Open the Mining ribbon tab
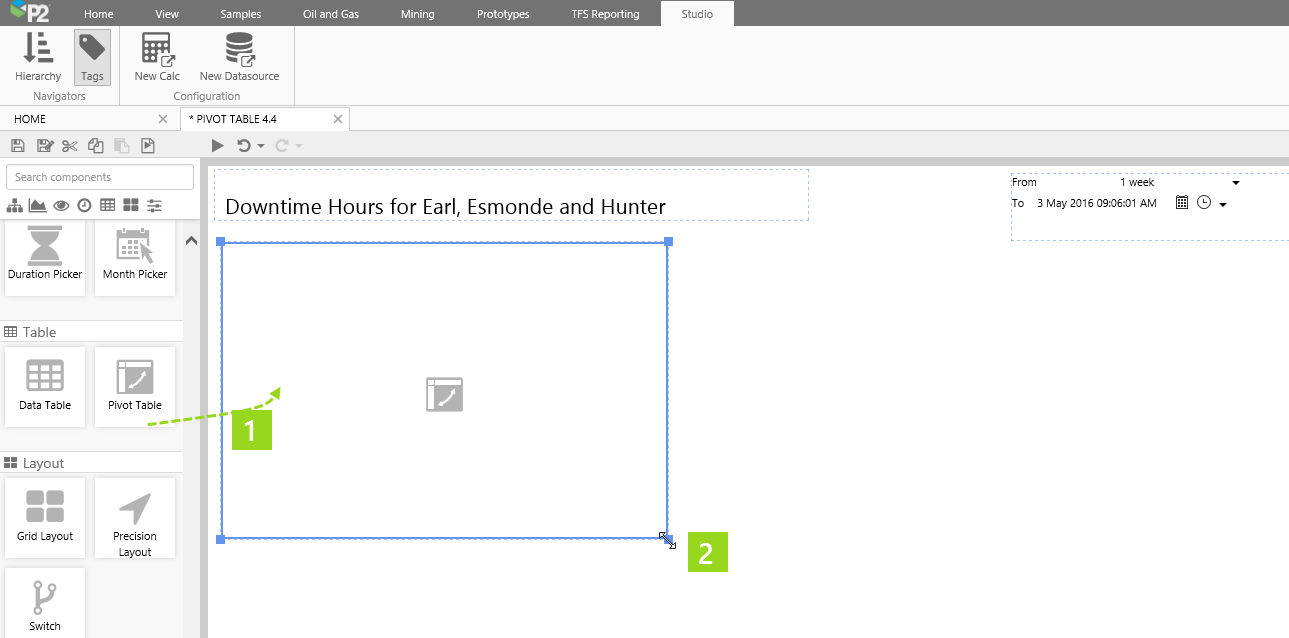Image resolution: width=1289 pixels, height=638 pixels. coord(417,14)
